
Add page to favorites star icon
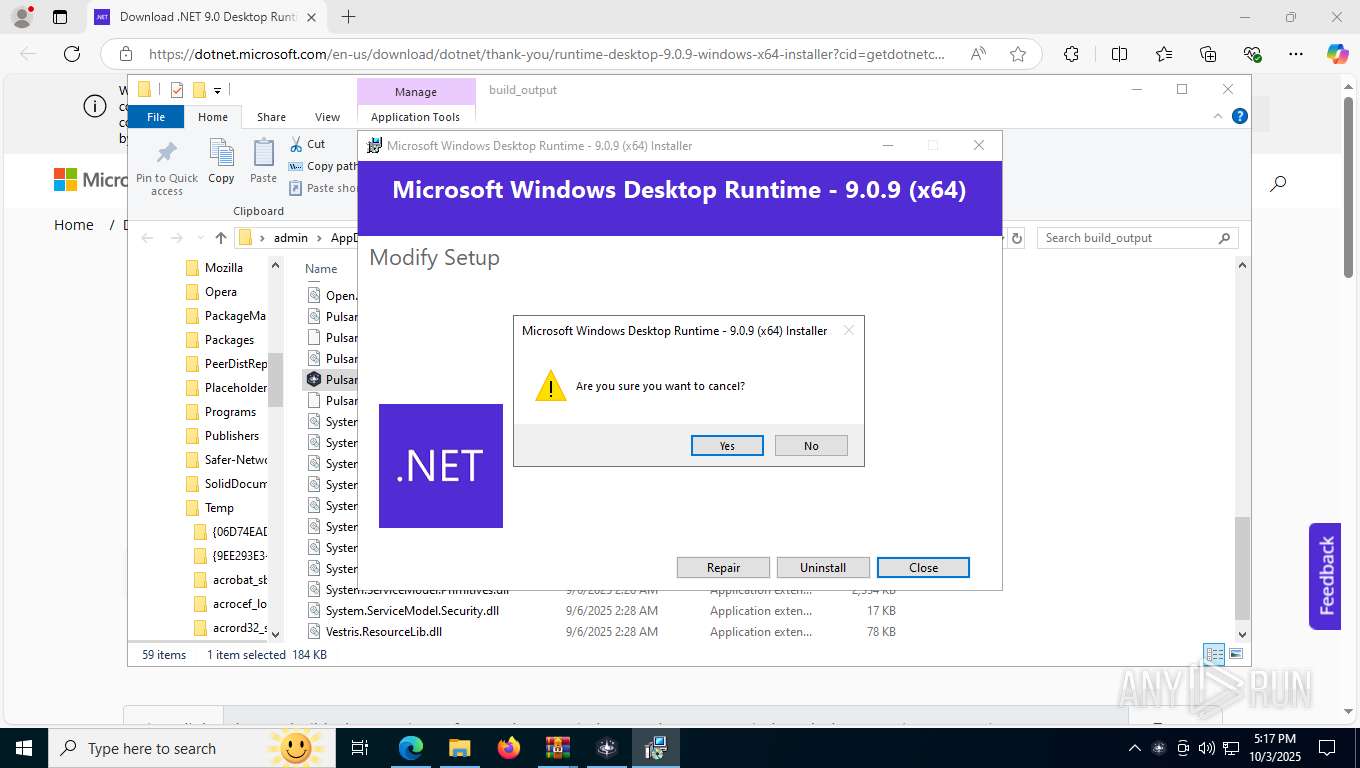point(1018,54)
